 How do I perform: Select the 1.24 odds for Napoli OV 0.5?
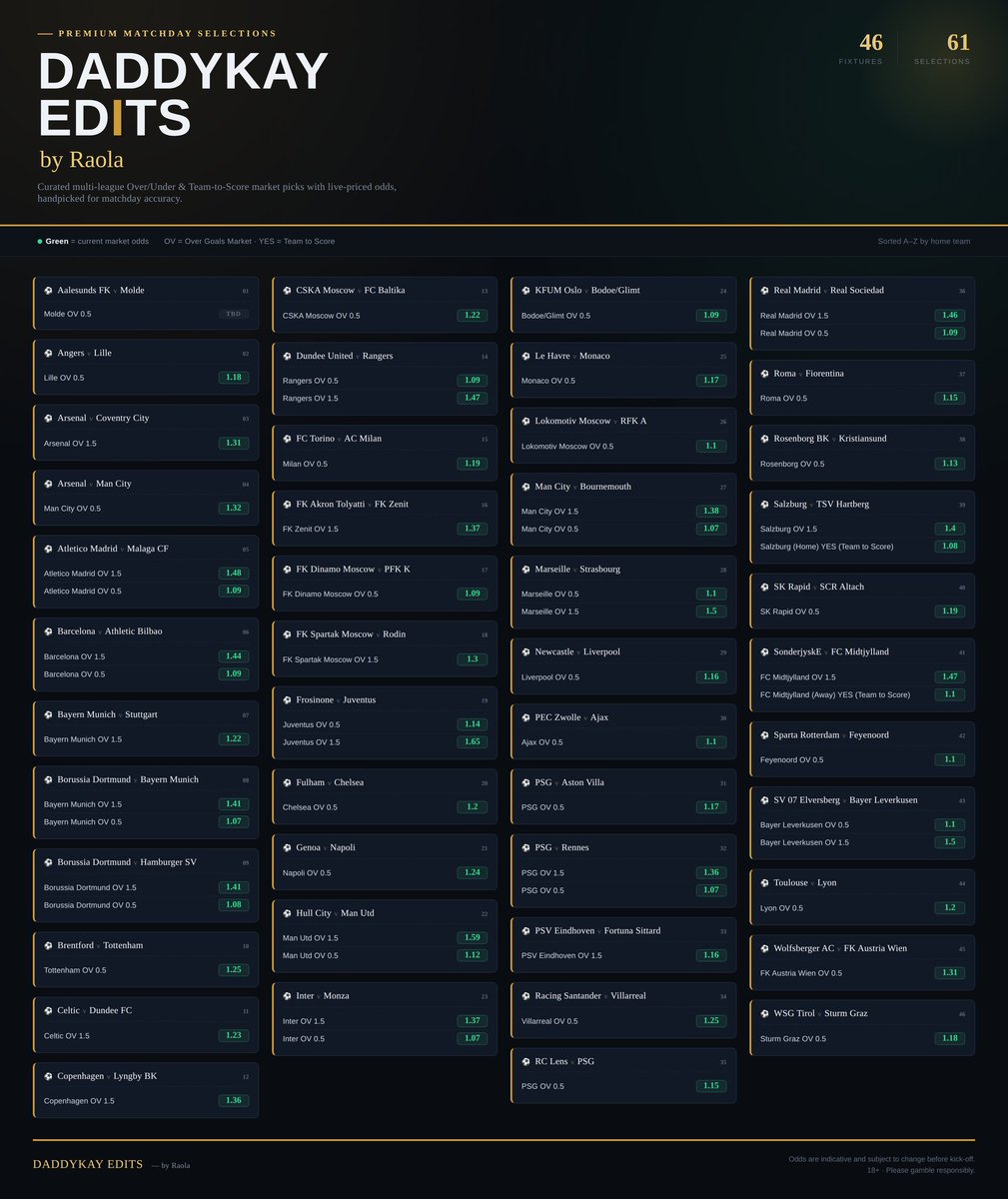click(473, 872)
